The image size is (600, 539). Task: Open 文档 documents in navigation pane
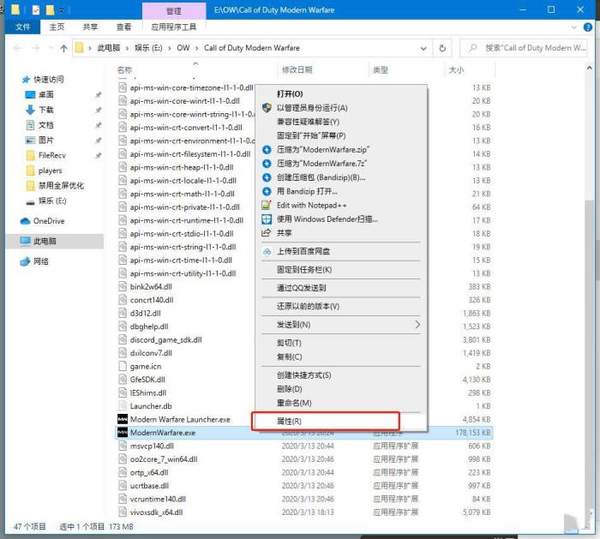(x=46, y=125)
